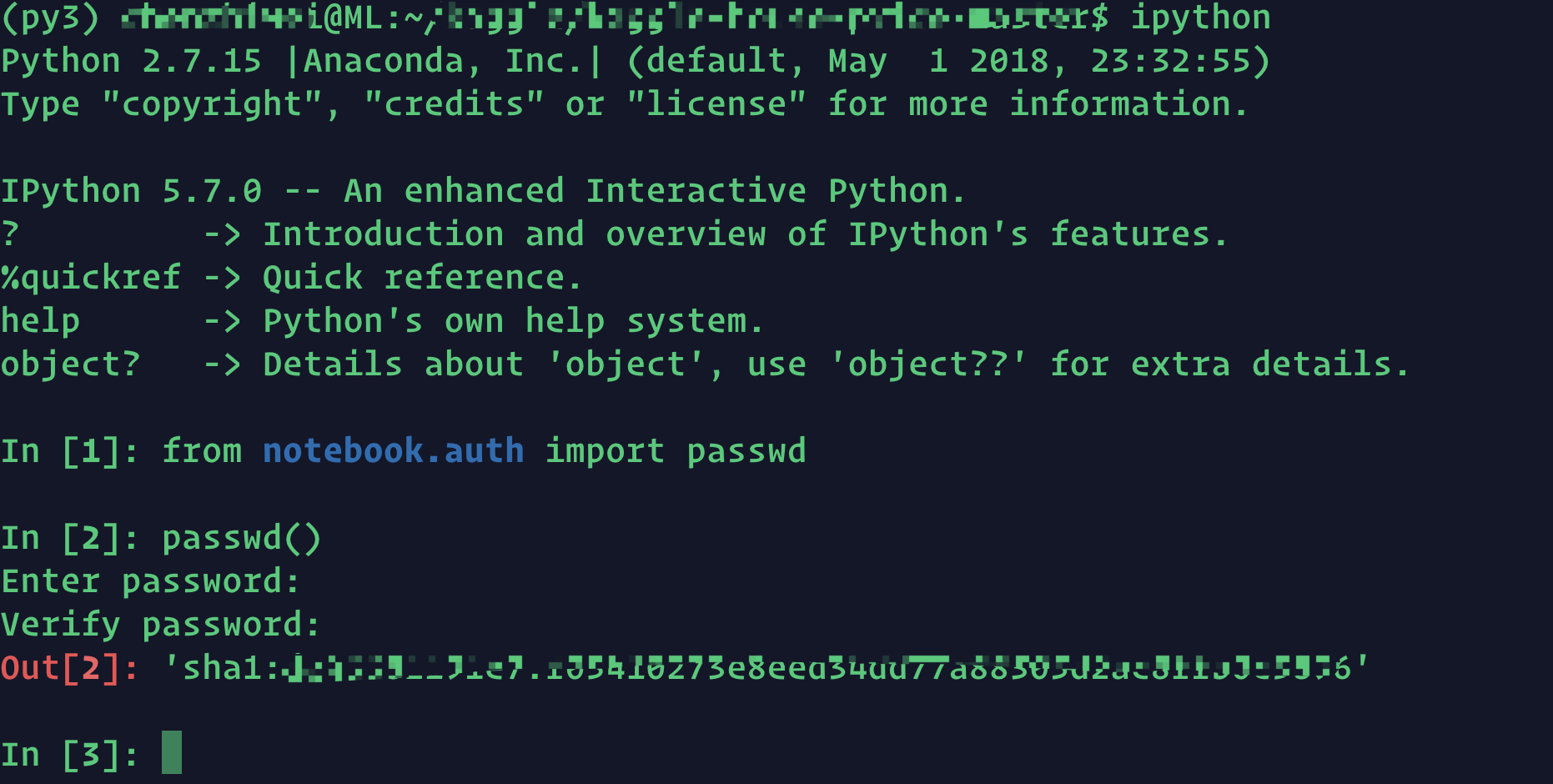Click the 'Python 2.7.15' version text
Screen dimensions: 1553x784
(x=132, y=61)
